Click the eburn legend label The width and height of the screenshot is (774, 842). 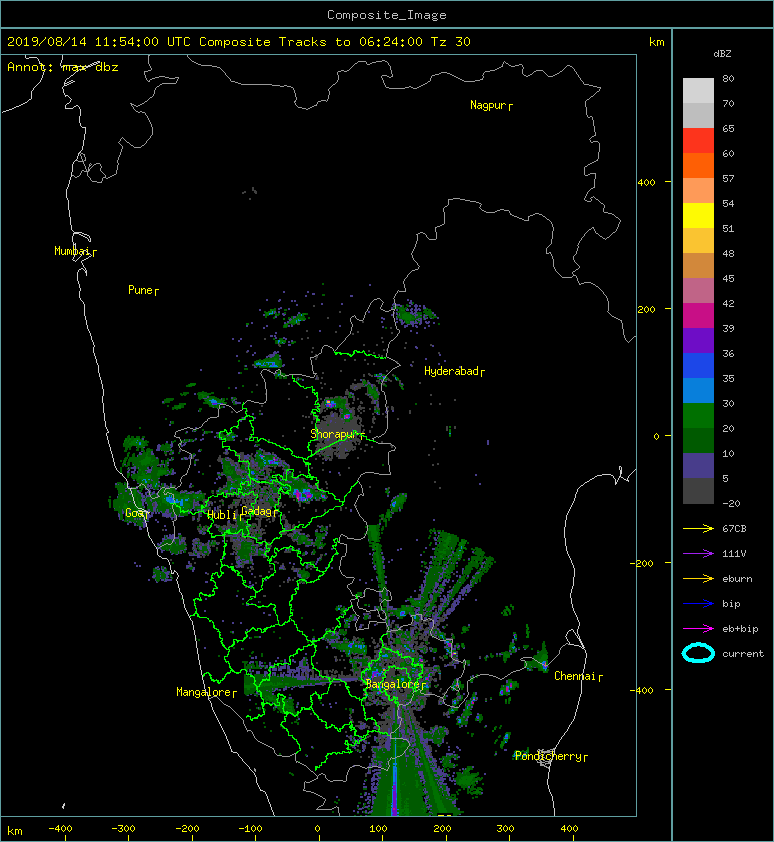point(737,578)
